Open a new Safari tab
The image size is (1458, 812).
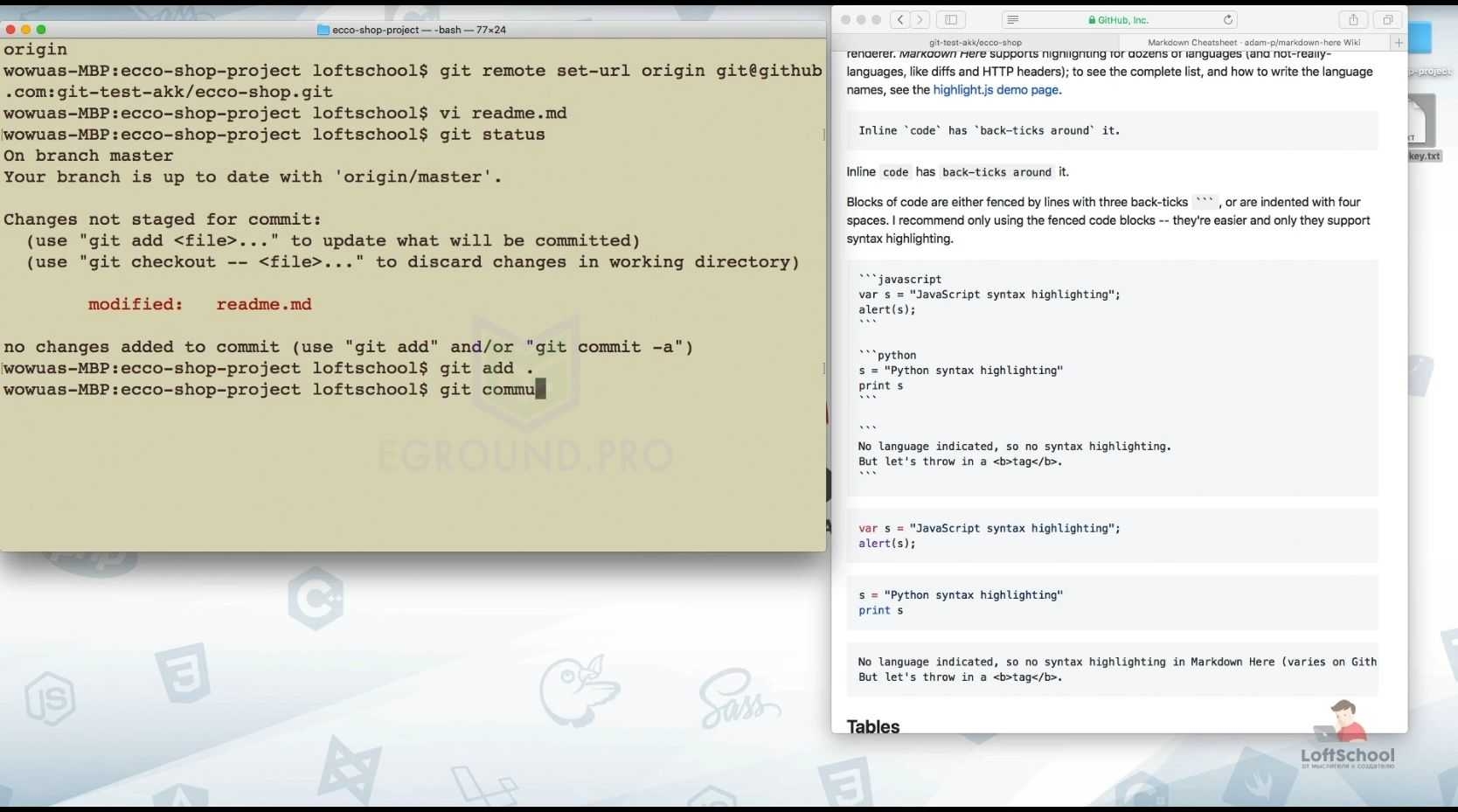point(1398,42)
